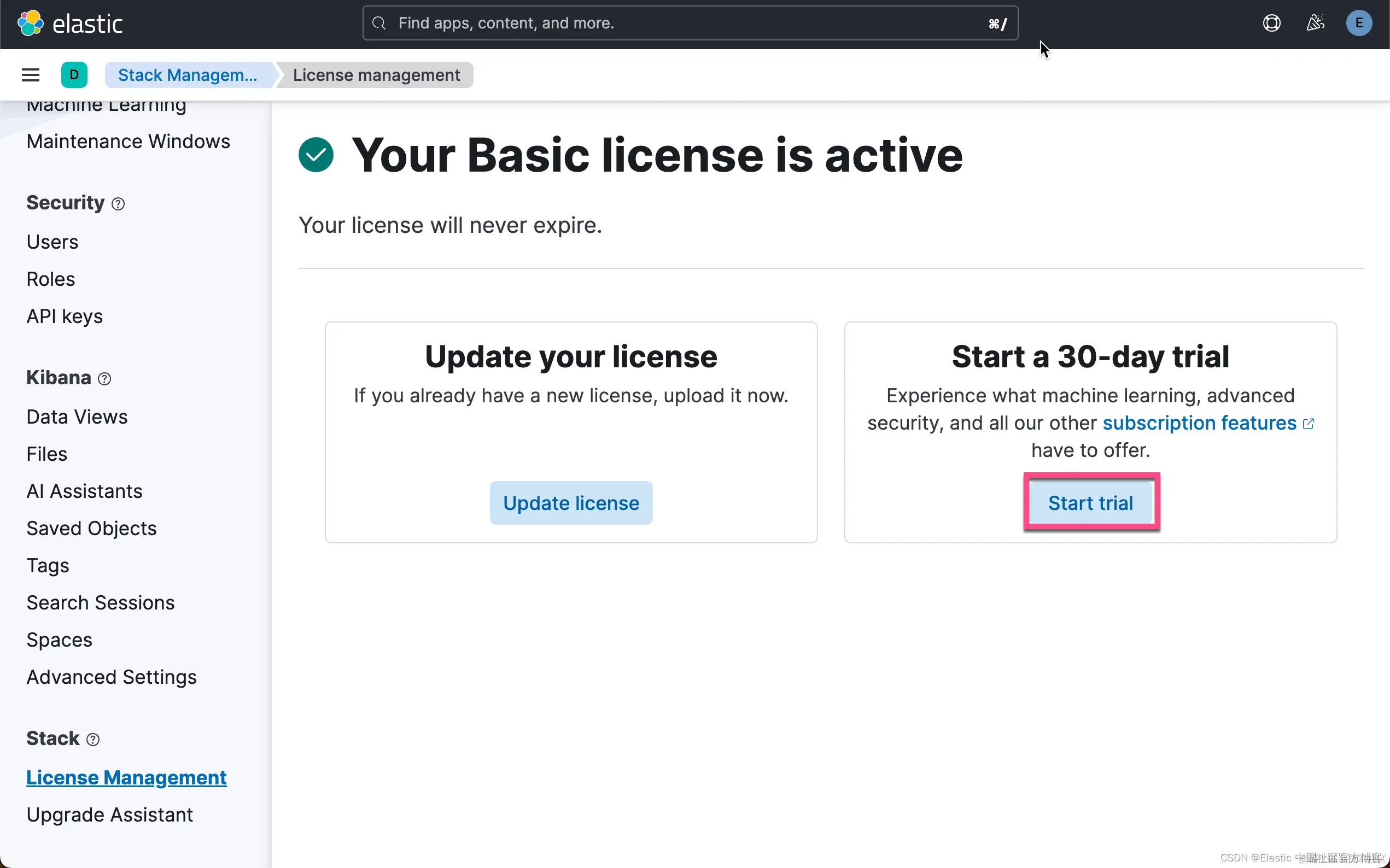Screen dimensions: 1390x868
Task: Open the subscription features link
Action: click(1199, 423)
